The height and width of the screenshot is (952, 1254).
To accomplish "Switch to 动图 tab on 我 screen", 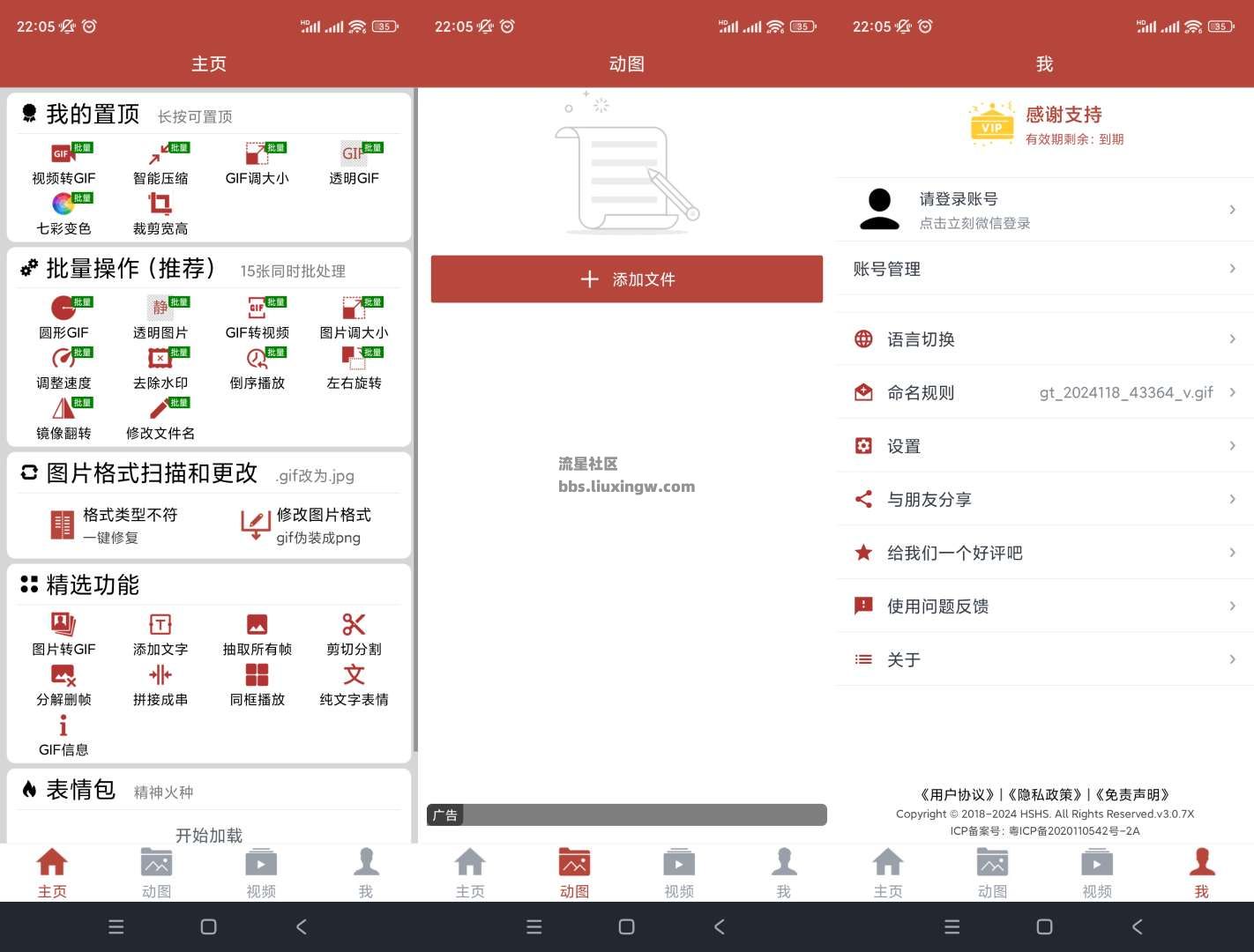I will (x=992, y=873).
